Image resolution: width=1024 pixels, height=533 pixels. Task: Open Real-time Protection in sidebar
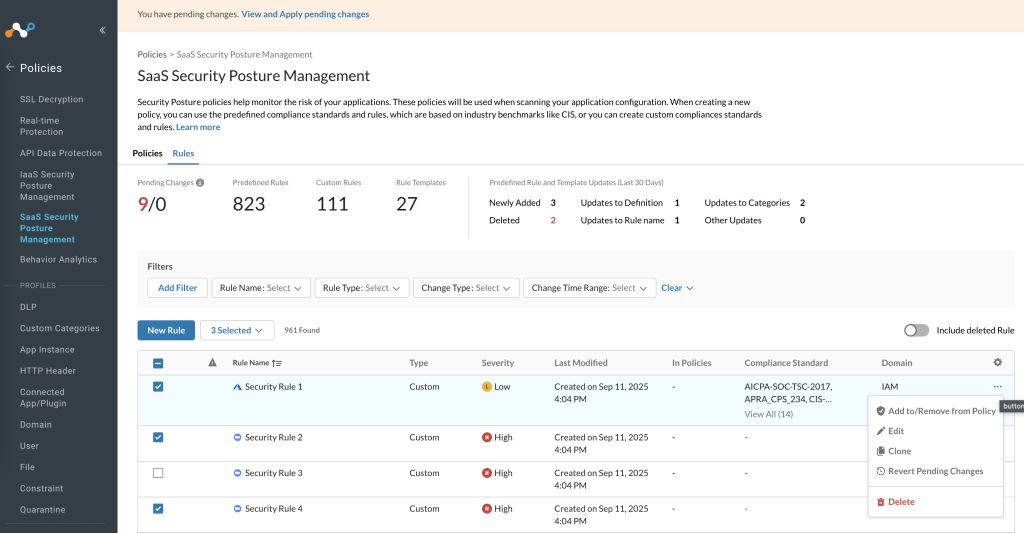tap(42, 126)
